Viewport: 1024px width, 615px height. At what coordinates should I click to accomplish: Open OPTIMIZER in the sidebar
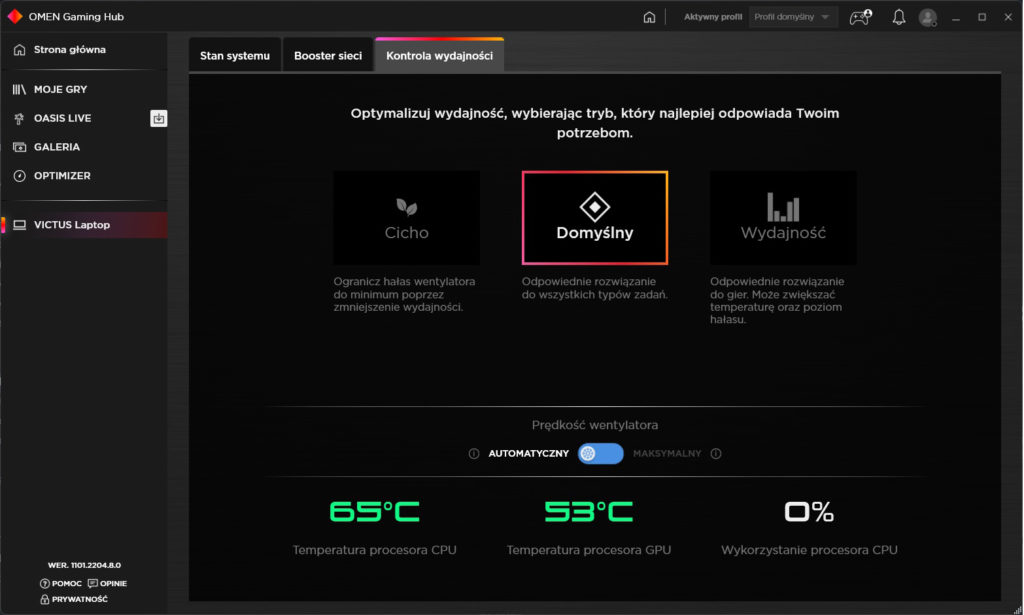click(x=62, y=176)
